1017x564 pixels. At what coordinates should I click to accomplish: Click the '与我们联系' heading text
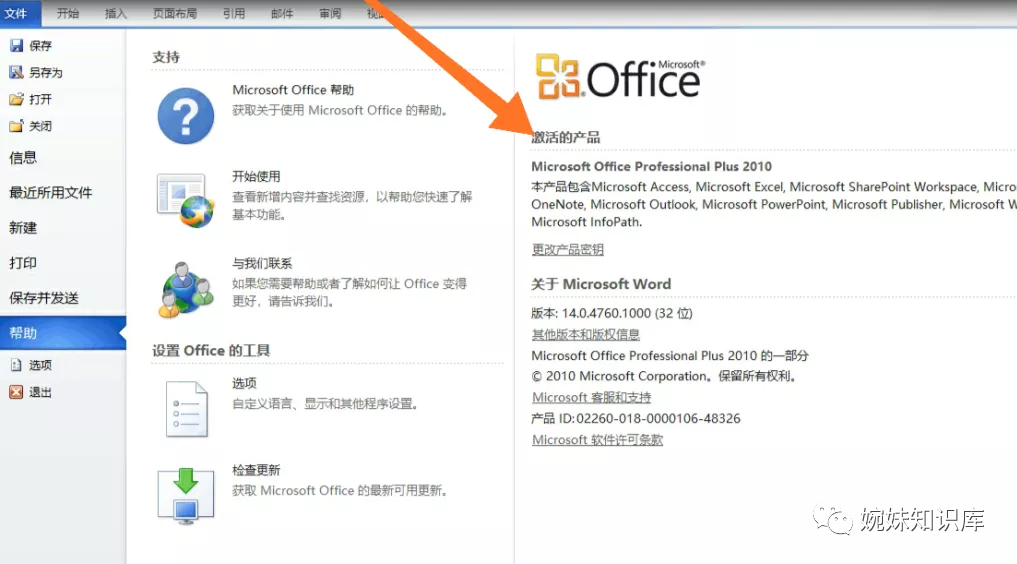pos(262,263)
